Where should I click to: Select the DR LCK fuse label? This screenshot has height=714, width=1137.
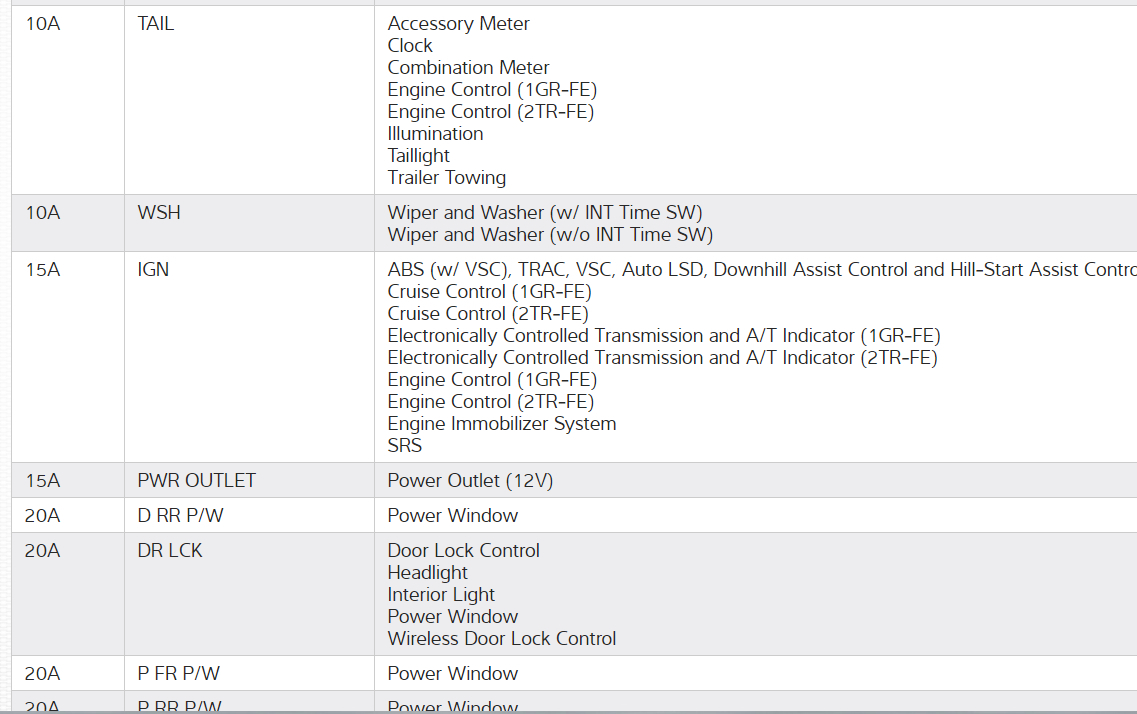170,551
